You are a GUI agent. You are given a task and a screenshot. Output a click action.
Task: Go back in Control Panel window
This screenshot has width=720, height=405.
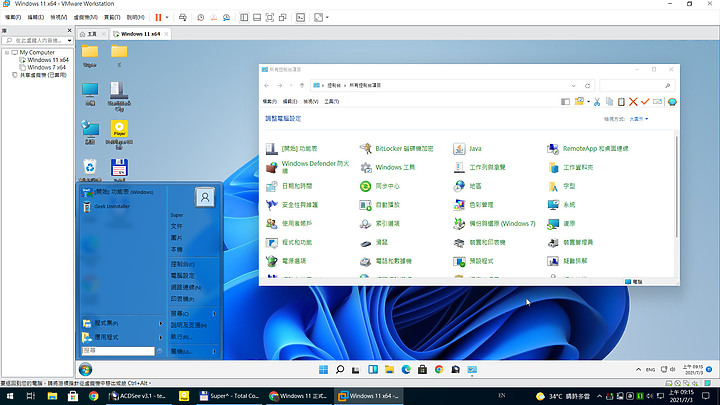point(267,86)
